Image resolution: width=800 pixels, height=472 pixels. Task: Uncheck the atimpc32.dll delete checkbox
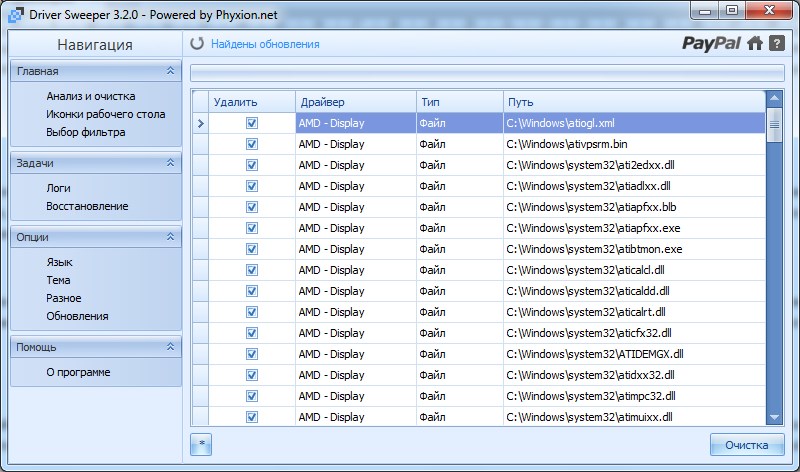252,396
